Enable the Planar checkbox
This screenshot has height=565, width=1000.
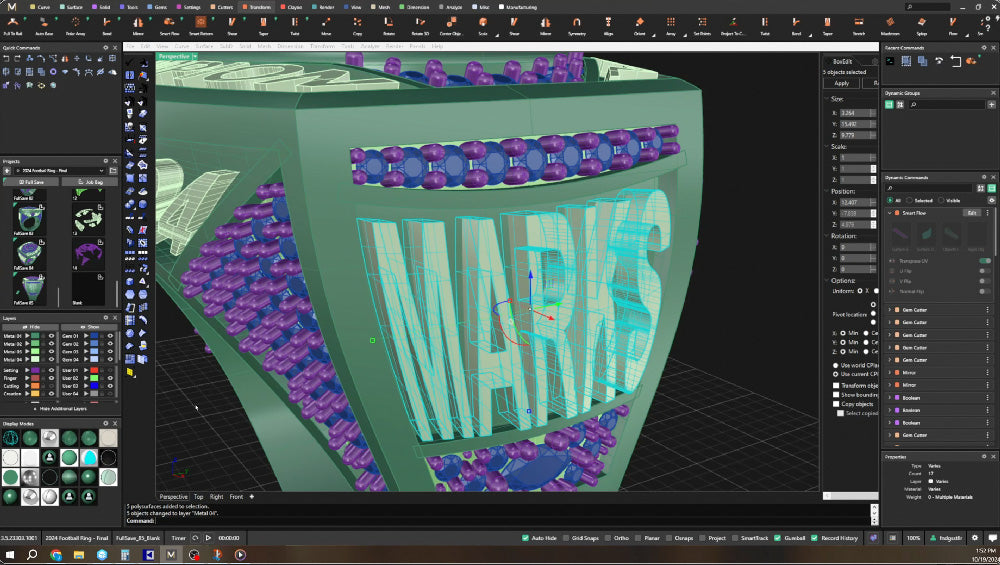pos(638,538)
